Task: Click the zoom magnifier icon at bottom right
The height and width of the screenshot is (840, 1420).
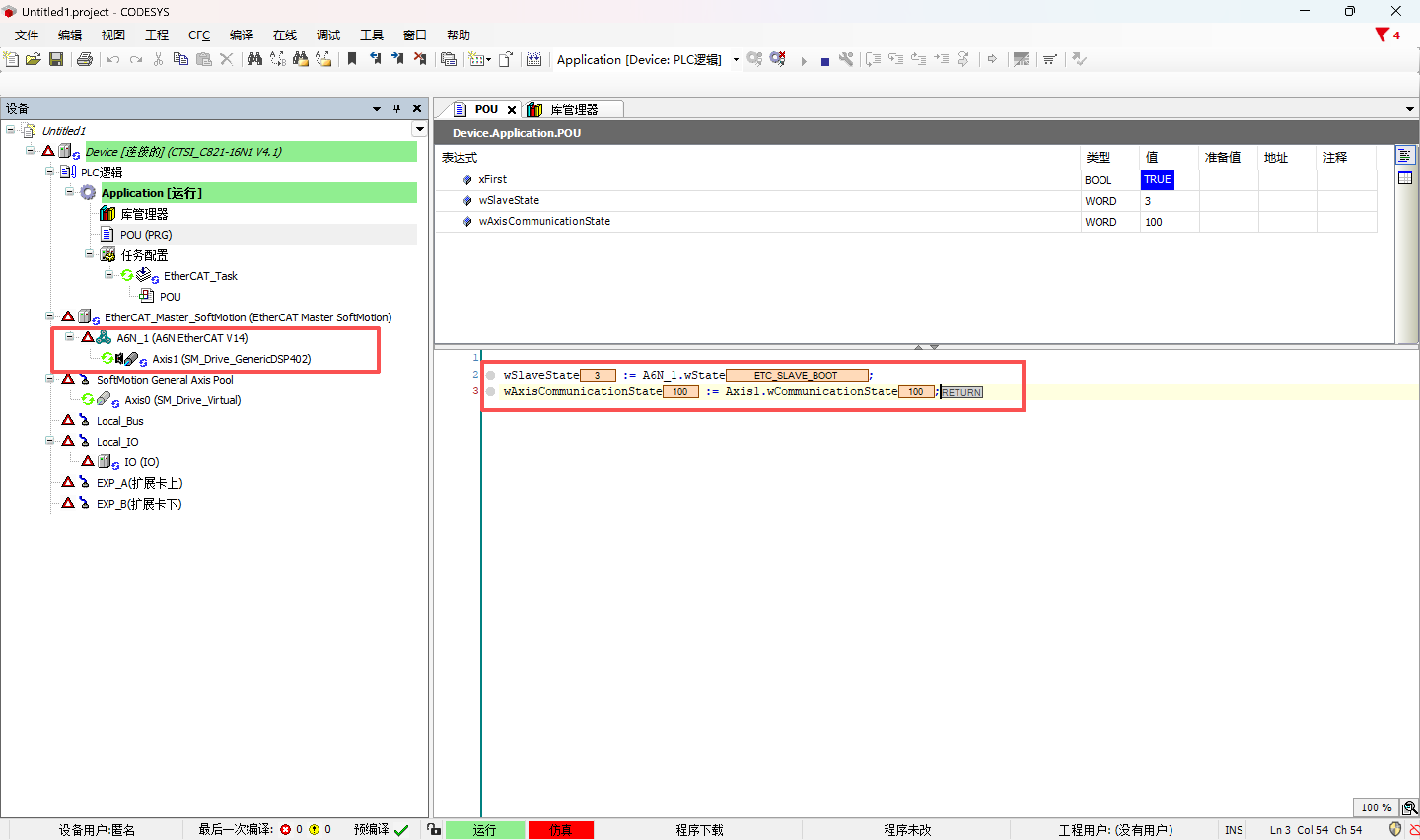Action: coord(1409,808)
